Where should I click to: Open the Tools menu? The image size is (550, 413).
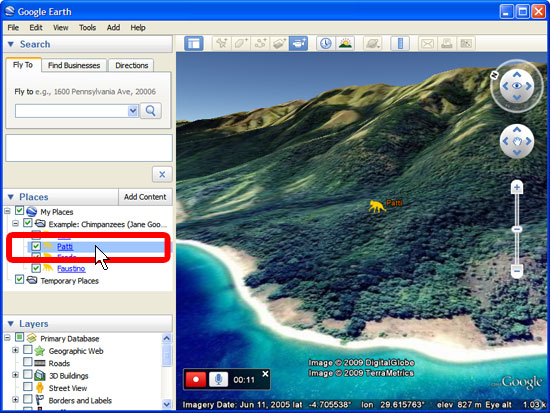tap(87, 27)
